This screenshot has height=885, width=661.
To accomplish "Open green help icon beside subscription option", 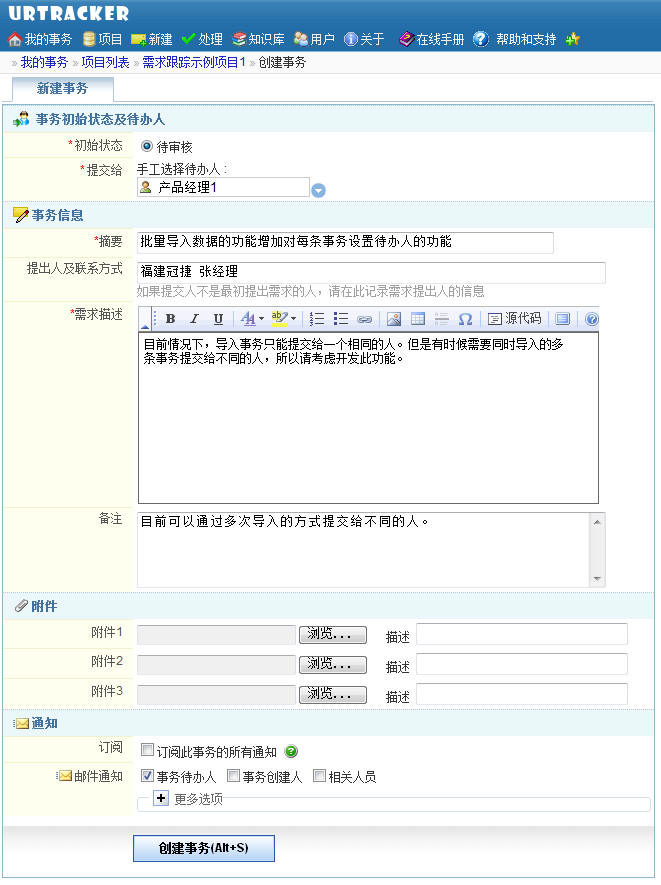I will pyautogui.click(x=291, y=751).
